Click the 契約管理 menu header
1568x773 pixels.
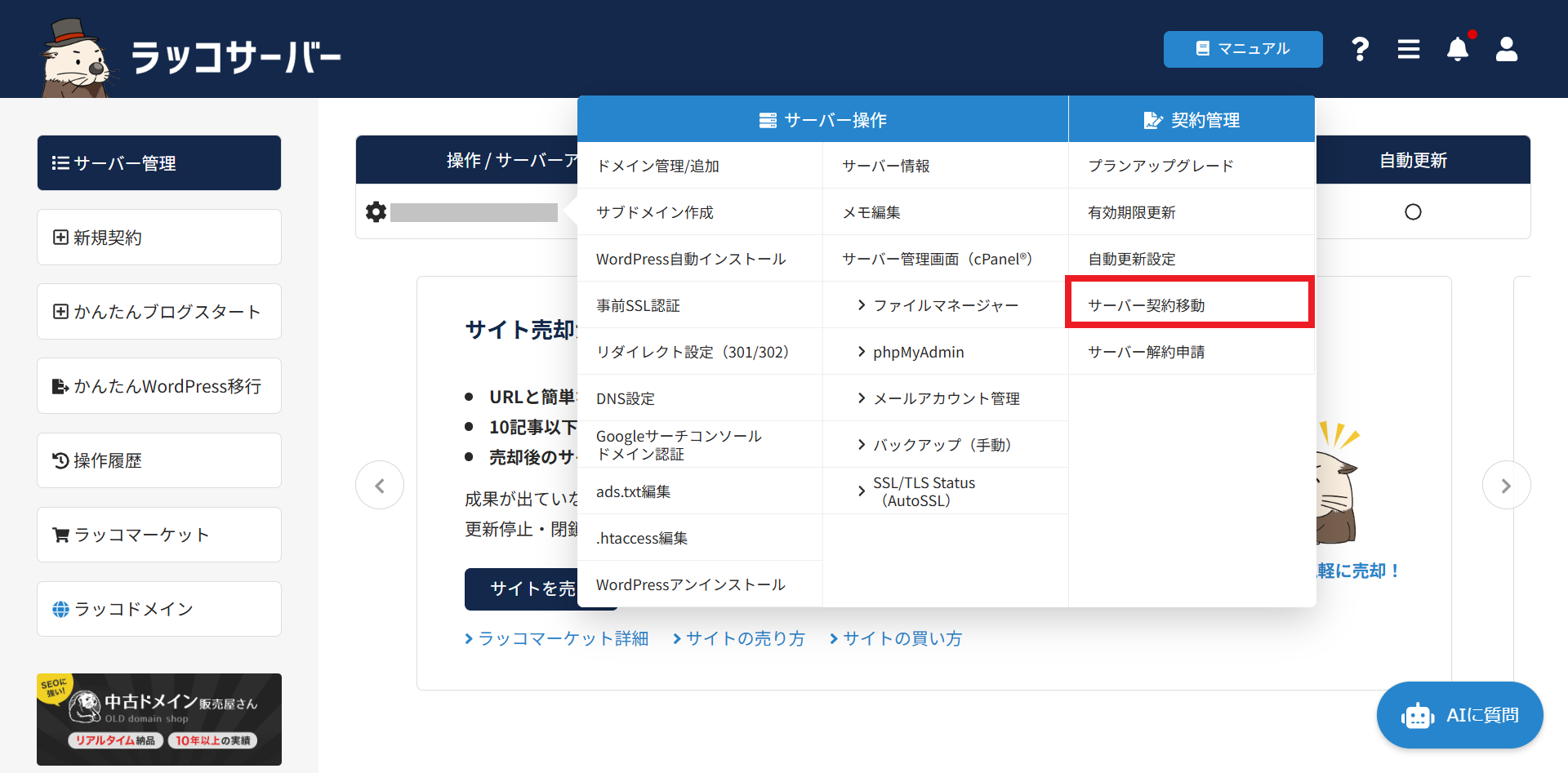pyautogui.click(x=1192, y=120)
